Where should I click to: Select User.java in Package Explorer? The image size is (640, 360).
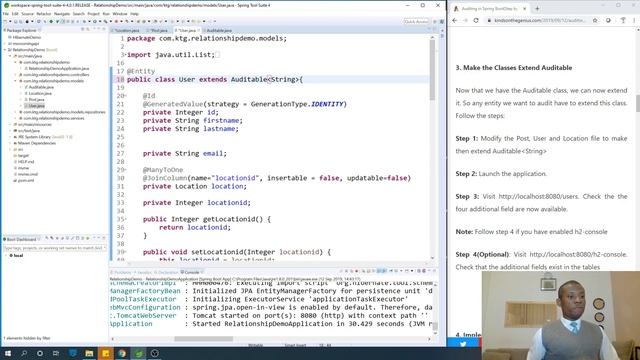click(x=36, y=106)
